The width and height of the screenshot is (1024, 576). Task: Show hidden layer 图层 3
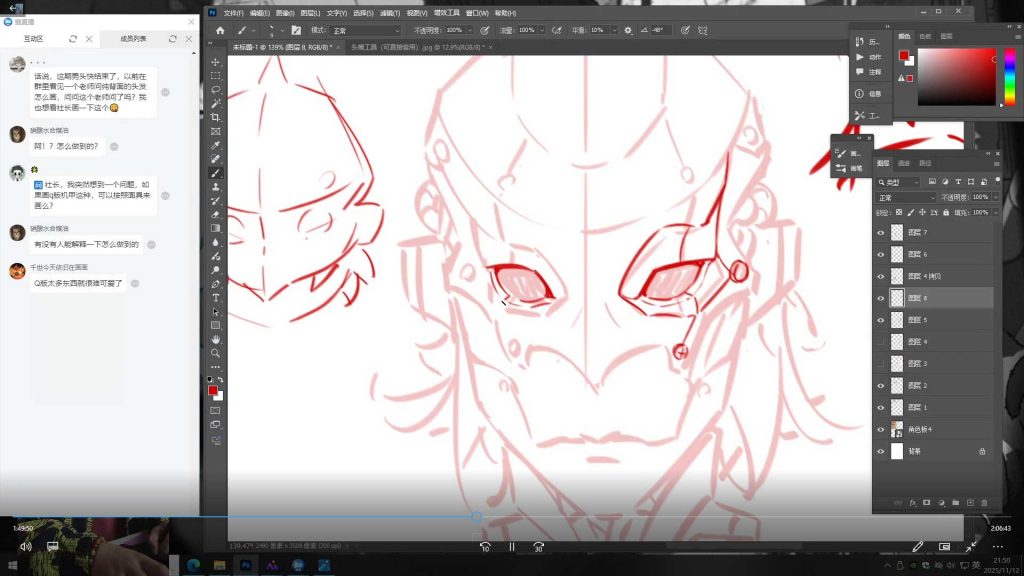881,364
